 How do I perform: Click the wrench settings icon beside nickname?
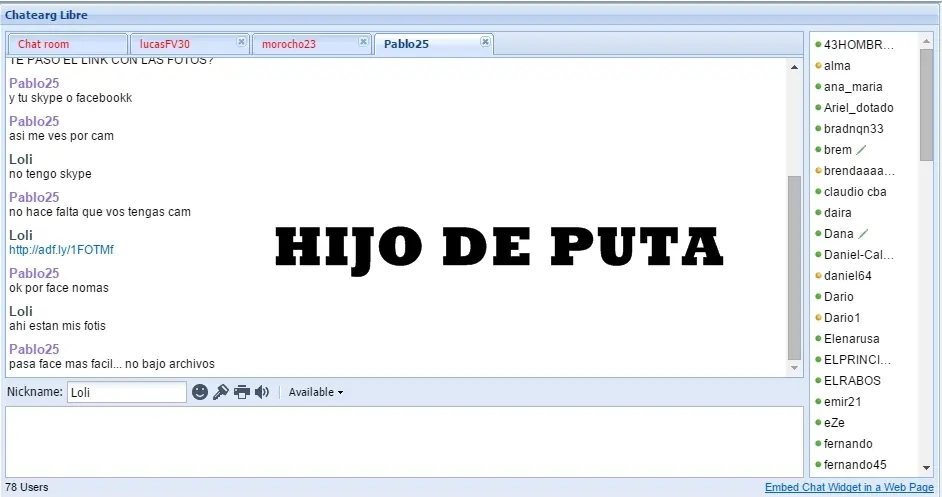[x=220, y=392]
